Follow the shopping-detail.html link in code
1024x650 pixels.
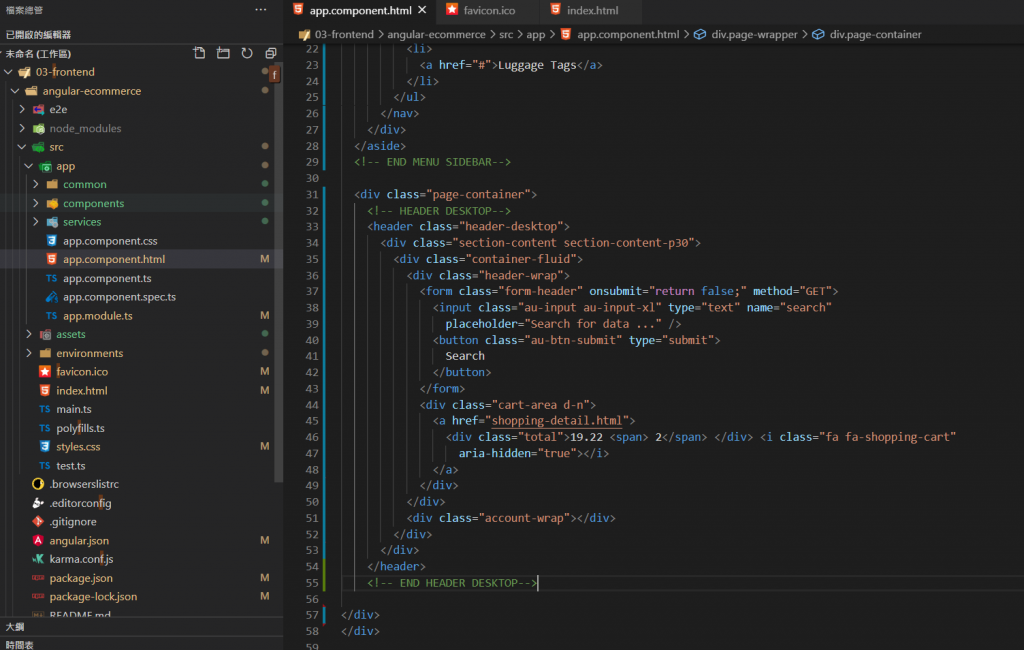[556, 421]
